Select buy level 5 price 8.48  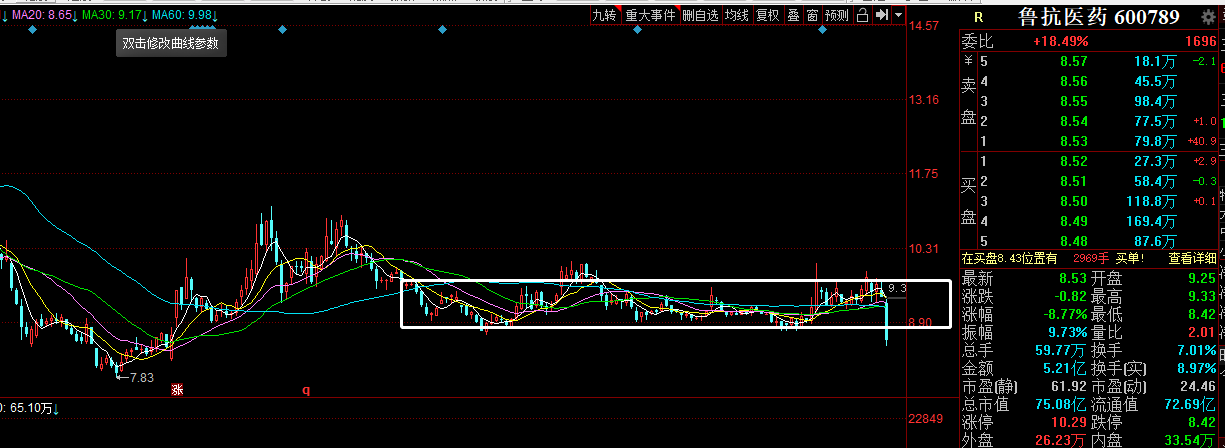(x=1073, y=242)
